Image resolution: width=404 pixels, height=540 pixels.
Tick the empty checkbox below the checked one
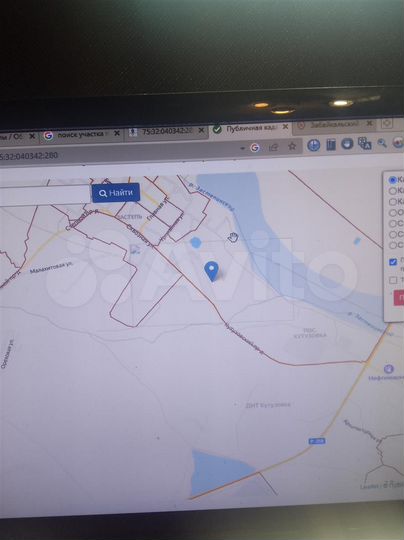click(393, 280)
